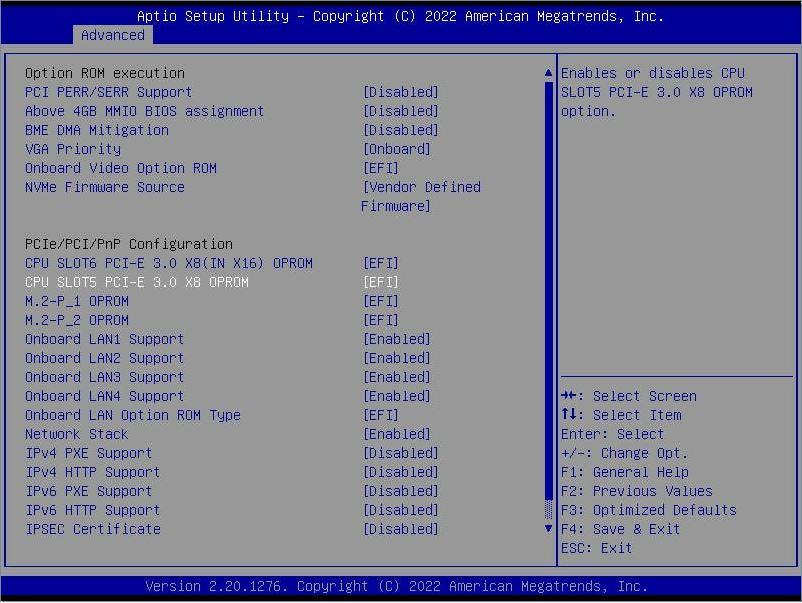
Task: Toggle Onboard LAN3 Support [Enabled] value
Action: pos(396,377)
